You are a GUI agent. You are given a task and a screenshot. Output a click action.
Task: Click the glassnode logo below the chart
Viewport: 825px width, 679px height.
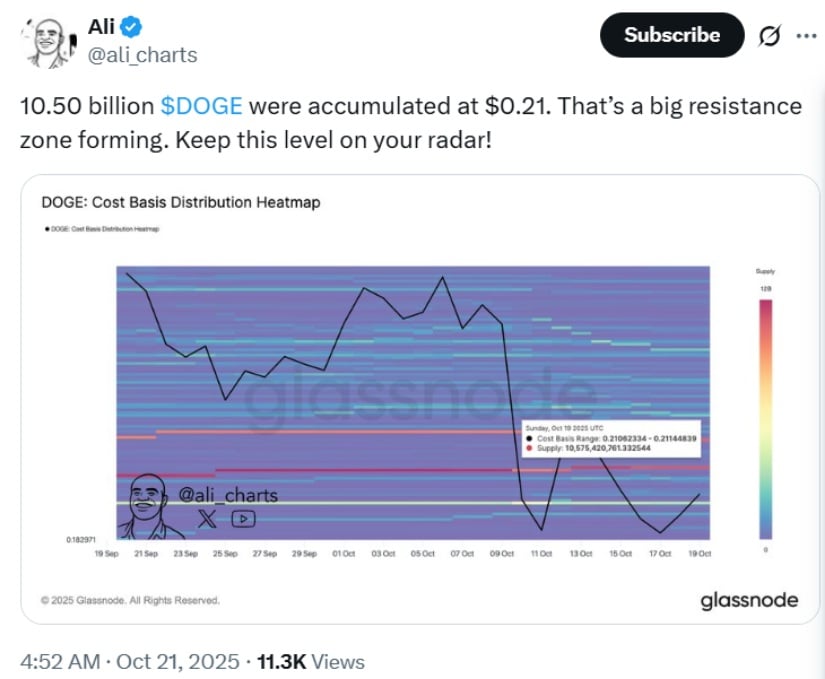click(x=749, y=600)
